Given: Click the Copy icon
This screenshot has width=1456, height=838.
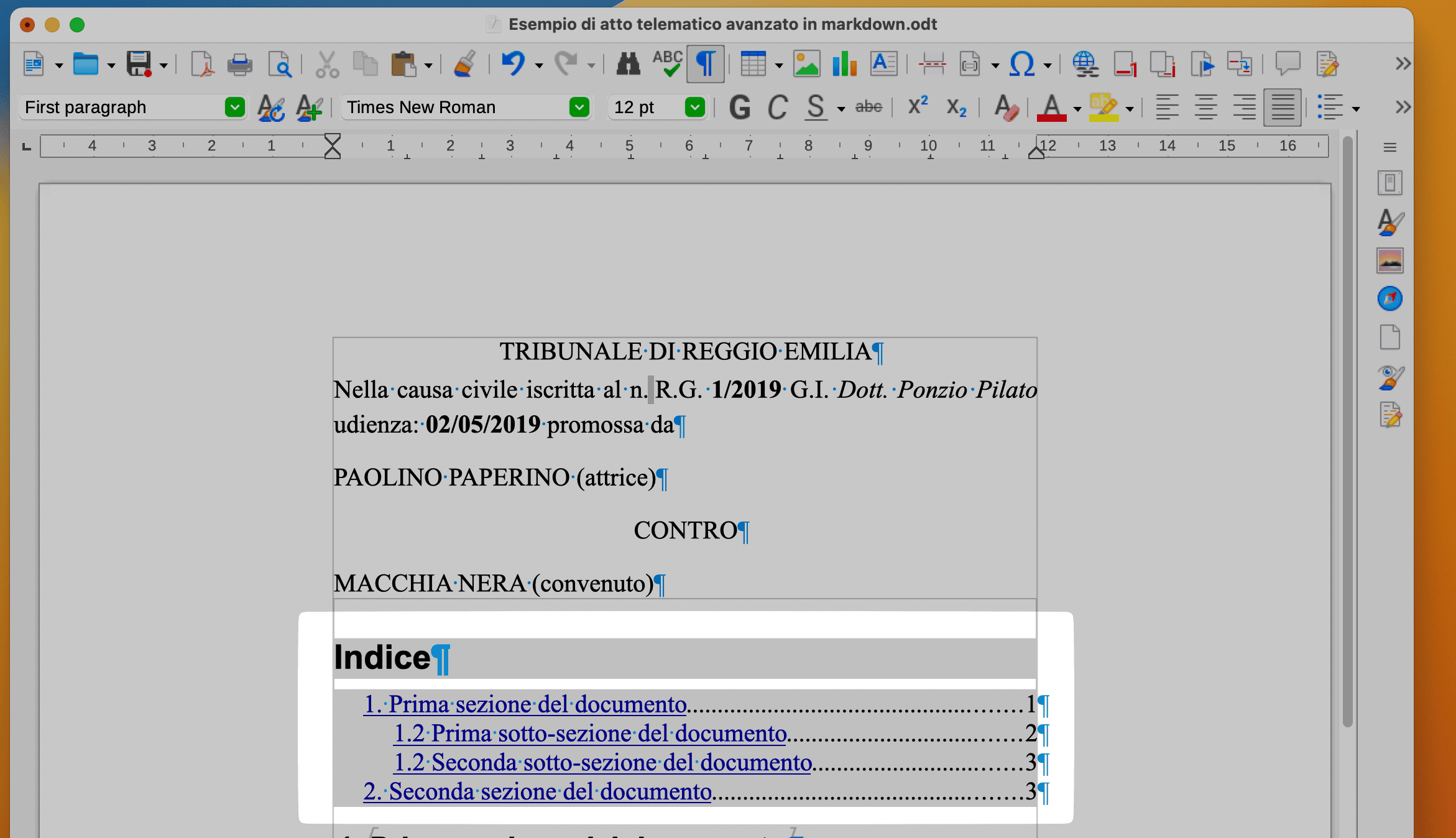Looking at the screenshot, I should pyautogui.click(x=365, y=64).
